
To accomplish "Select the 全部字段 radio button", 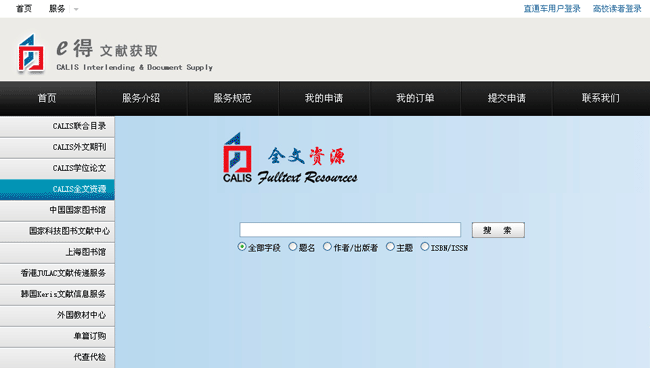I will (242, 247).
